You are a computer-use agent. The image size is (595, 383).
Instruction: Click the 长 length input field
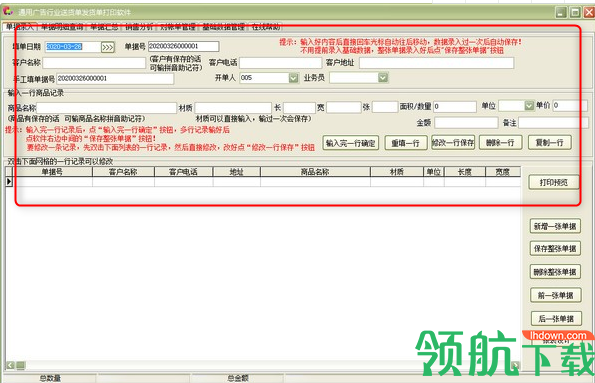point(299,107)
